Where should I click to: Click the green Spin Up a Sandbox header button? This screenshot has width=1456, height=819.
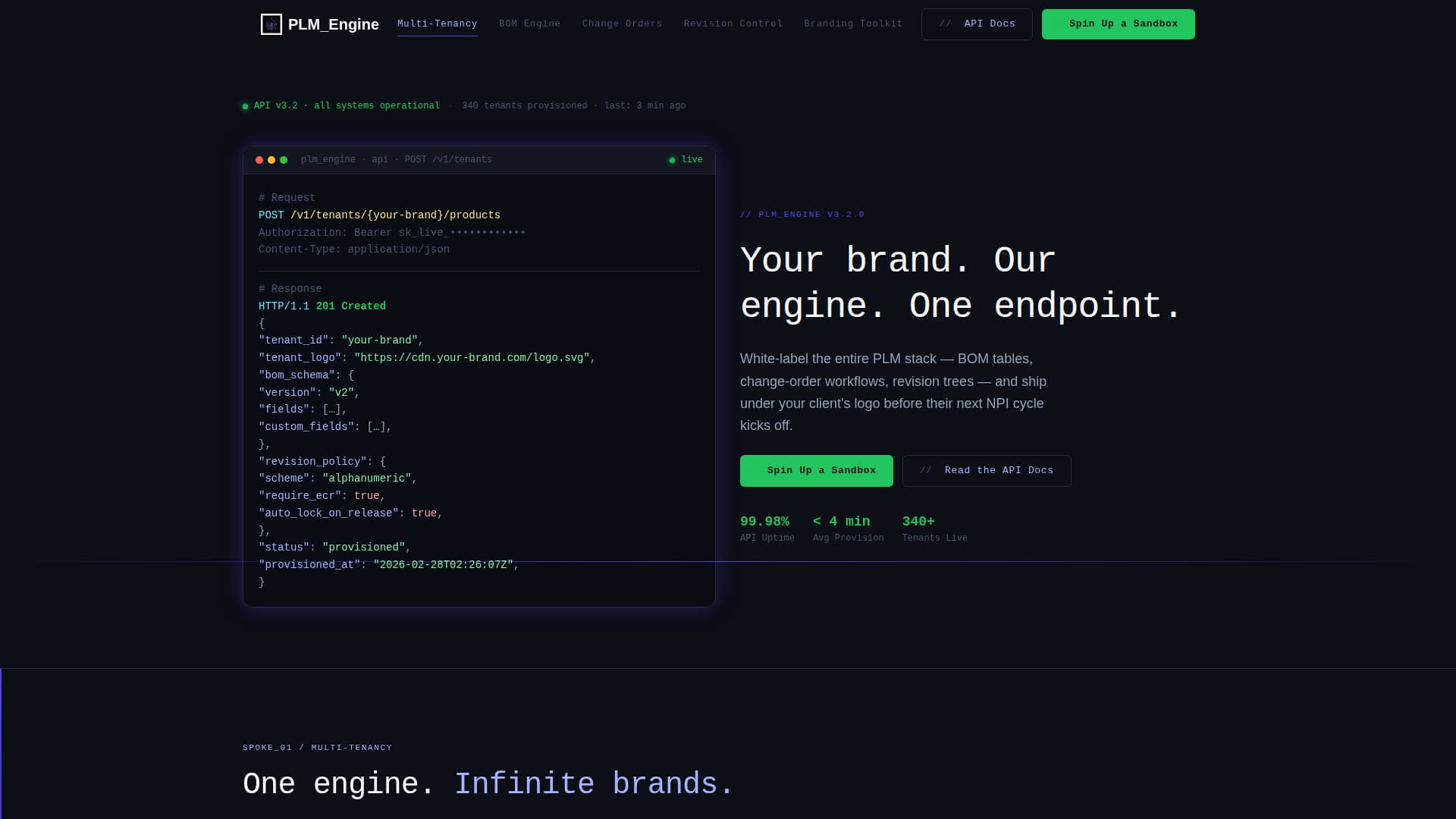(1118, 24)
